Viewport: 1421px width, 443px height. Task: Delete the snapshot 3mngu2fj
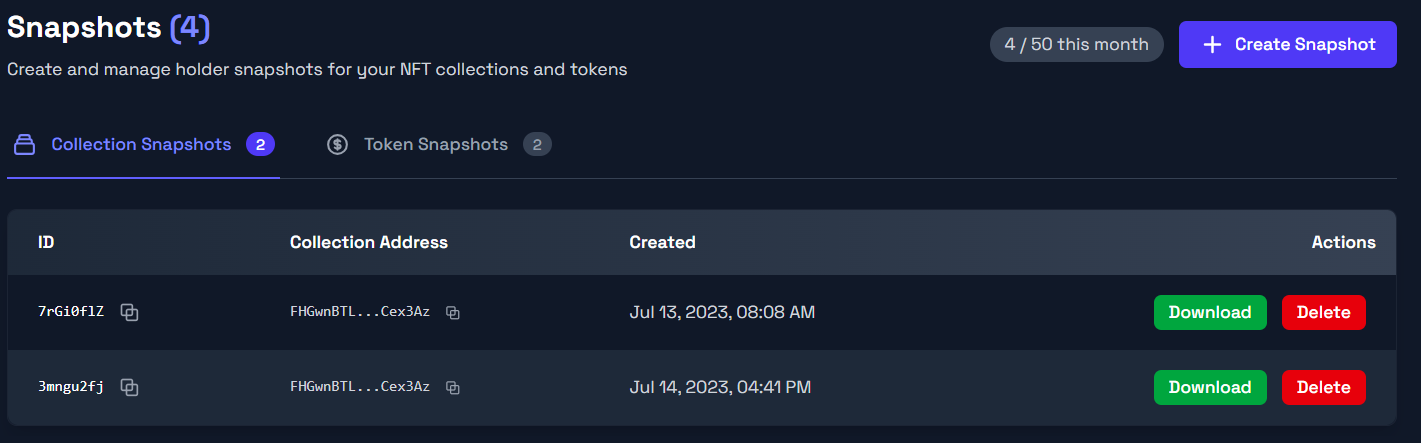pyautogui.click(x=1323, y=387)
